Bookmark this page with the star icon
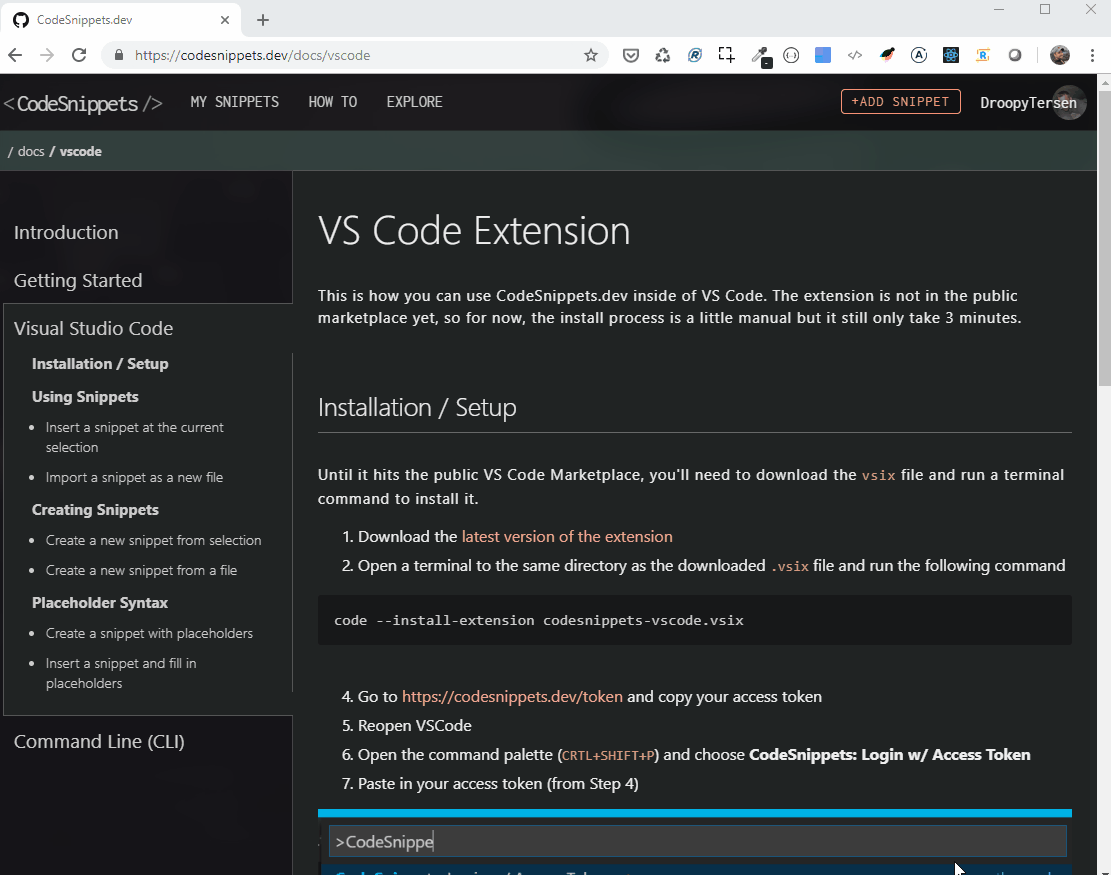 point(591,55)
